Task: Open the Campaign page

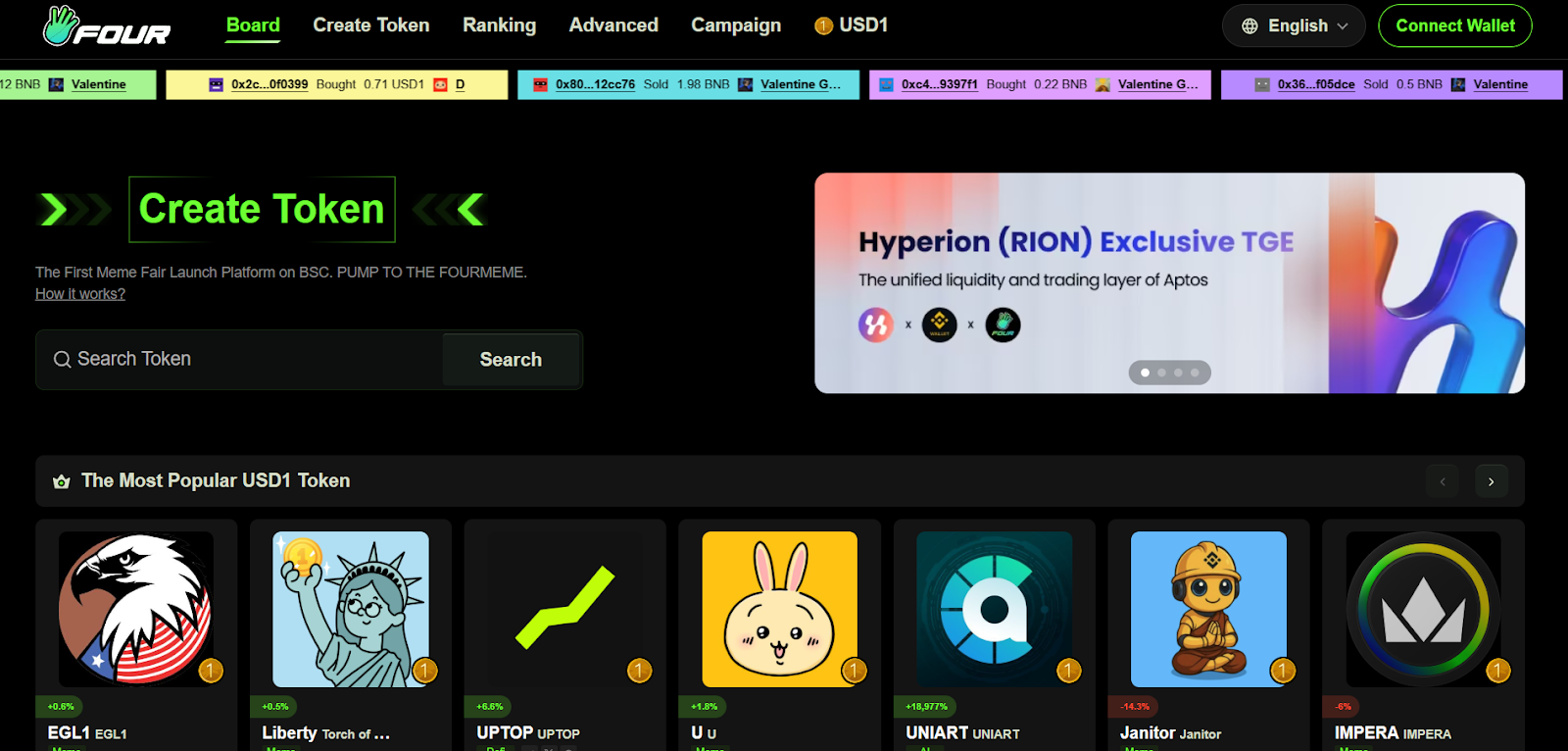Action: [736, 25]
